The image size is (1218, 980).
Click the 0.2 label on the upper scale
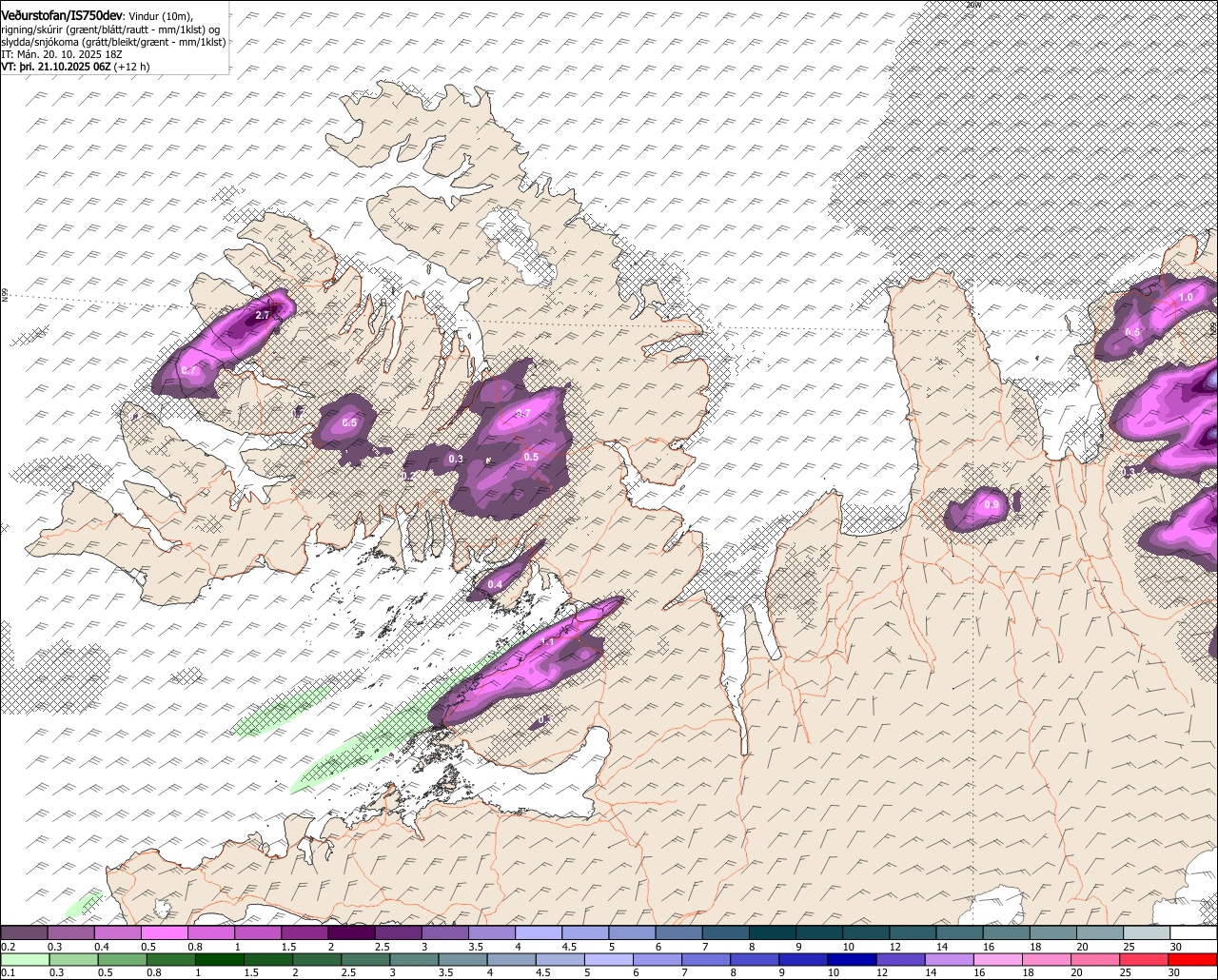tap(9, 947)
